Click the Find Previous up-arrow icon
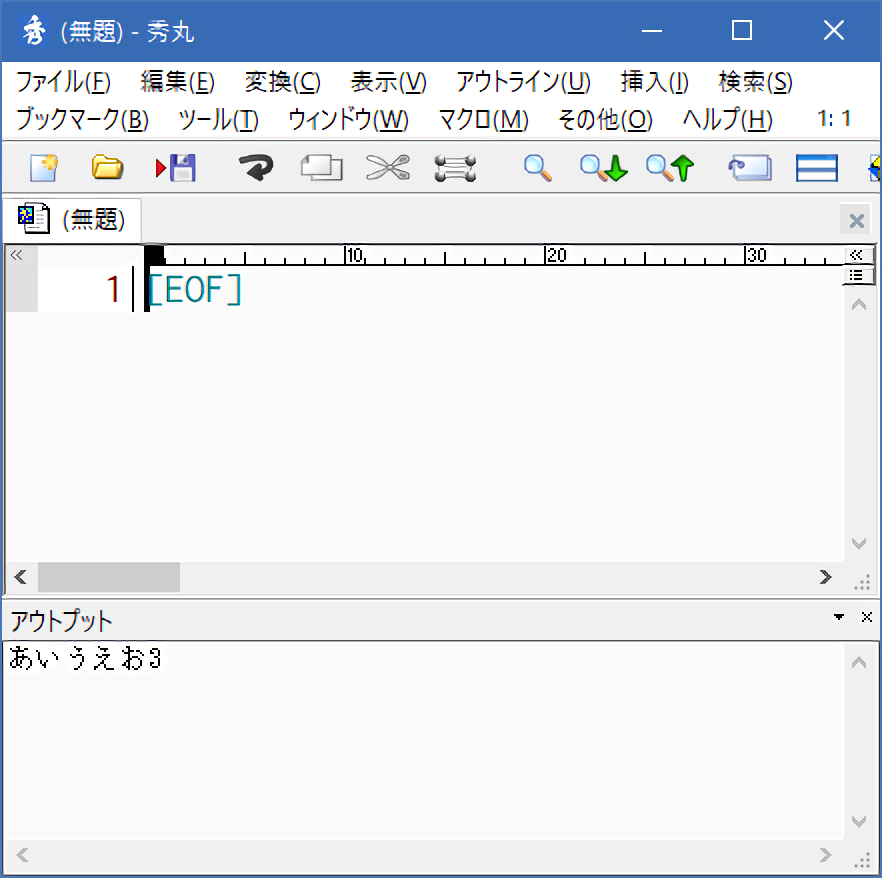Viewport: 882px width, 878px height. (669, 167)
